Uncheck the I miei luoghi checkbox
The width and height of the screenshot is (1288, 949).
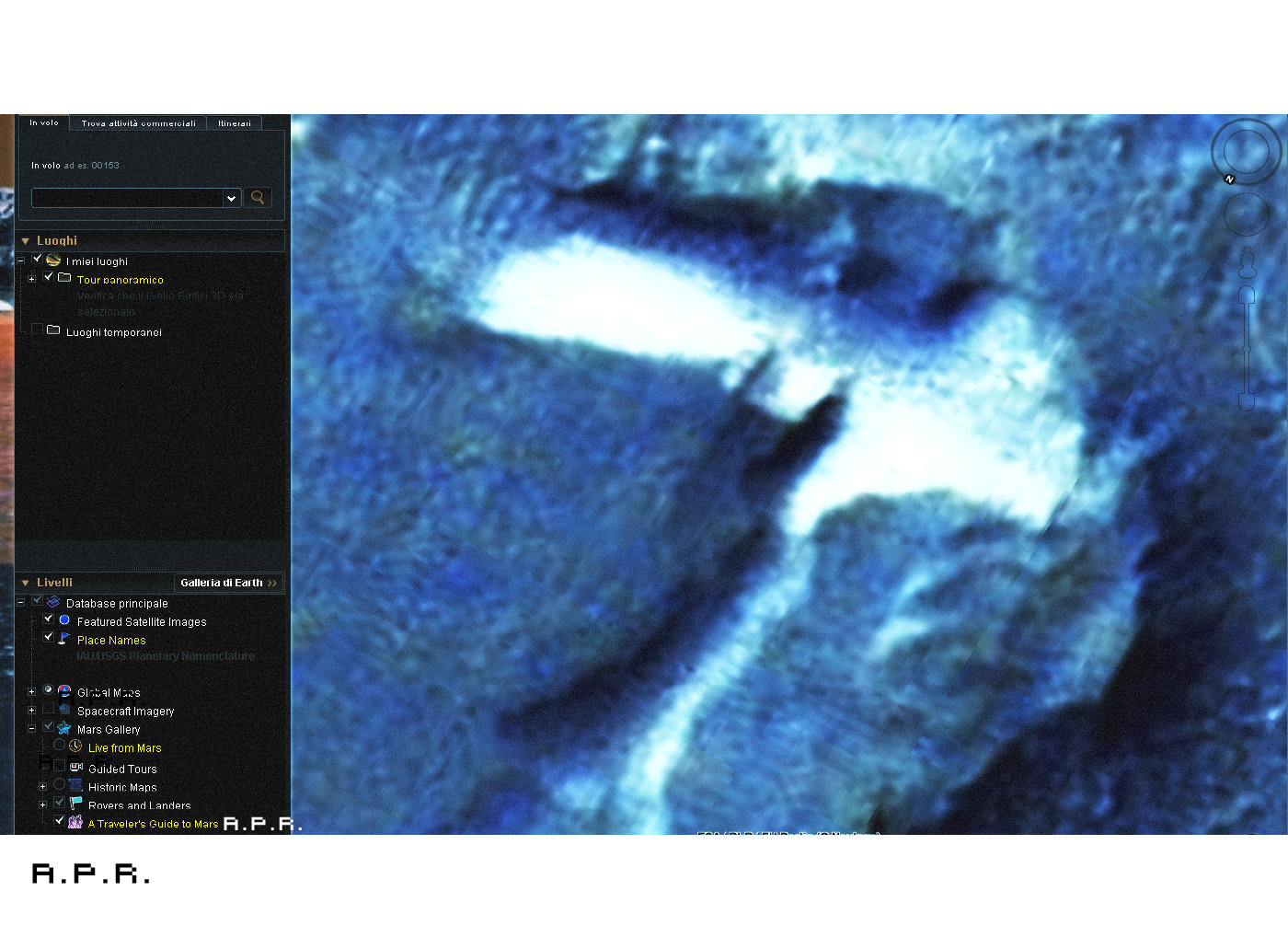point(38,259)
